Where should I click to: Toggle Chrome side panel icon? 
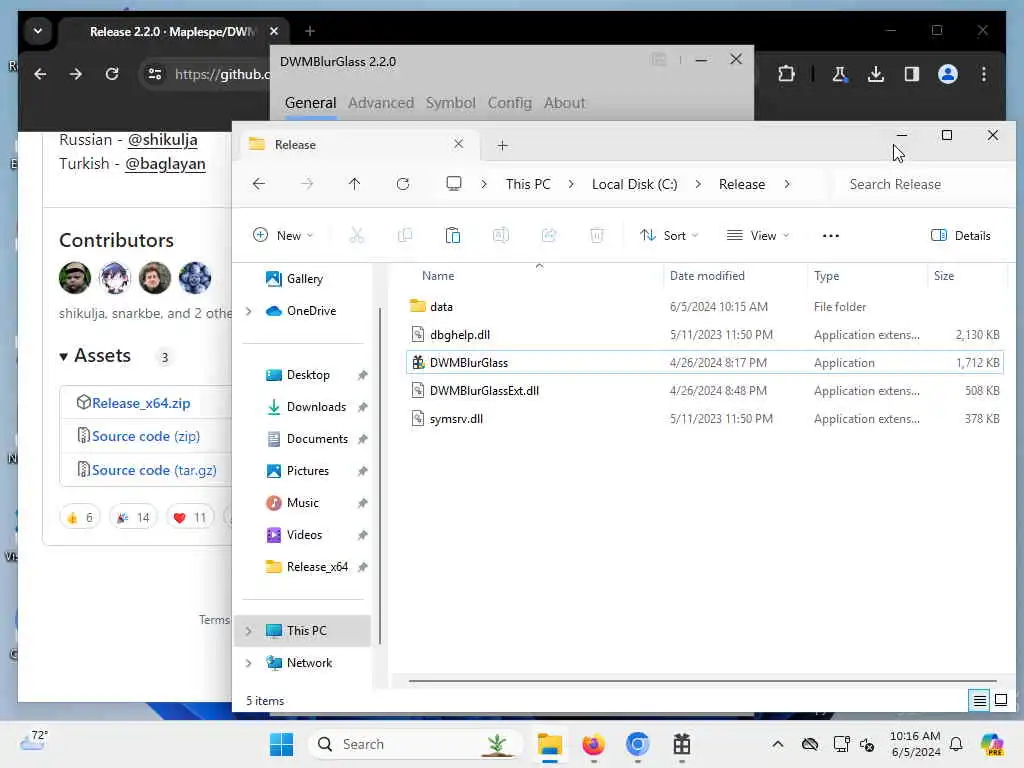912,74
